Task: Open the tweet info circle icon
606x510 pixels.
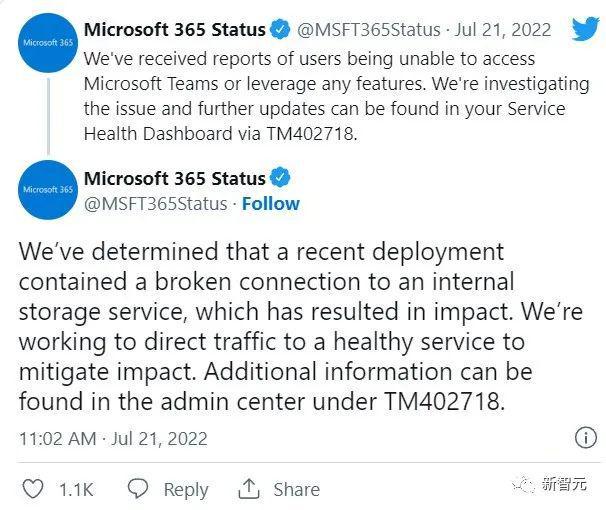Action: pos(584,439)
